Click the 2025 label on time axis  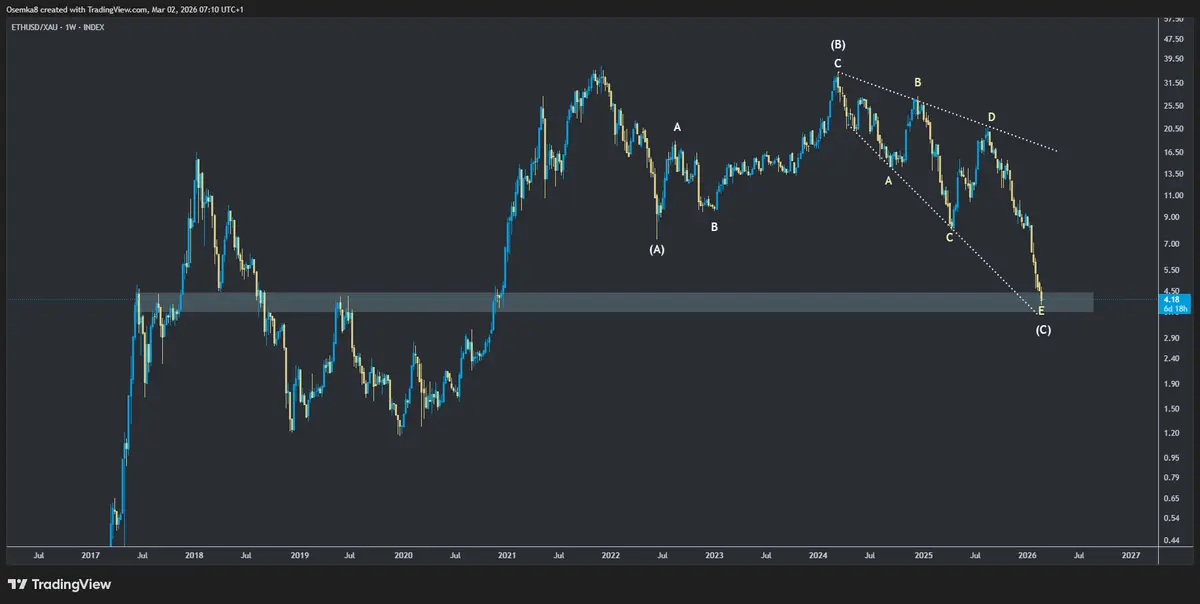tap(924, 554)
